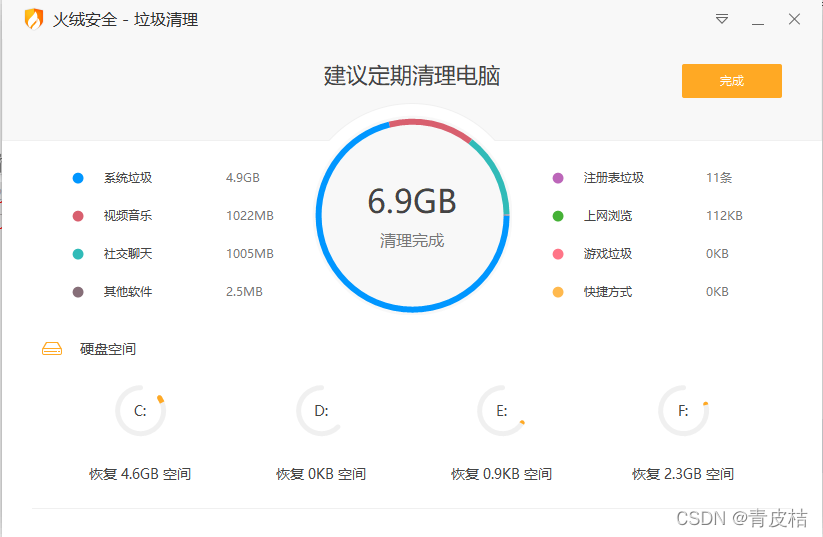Click the Huorong shield logo icon
The height and width of the screenshot is (537, 823).
point(34,19)
